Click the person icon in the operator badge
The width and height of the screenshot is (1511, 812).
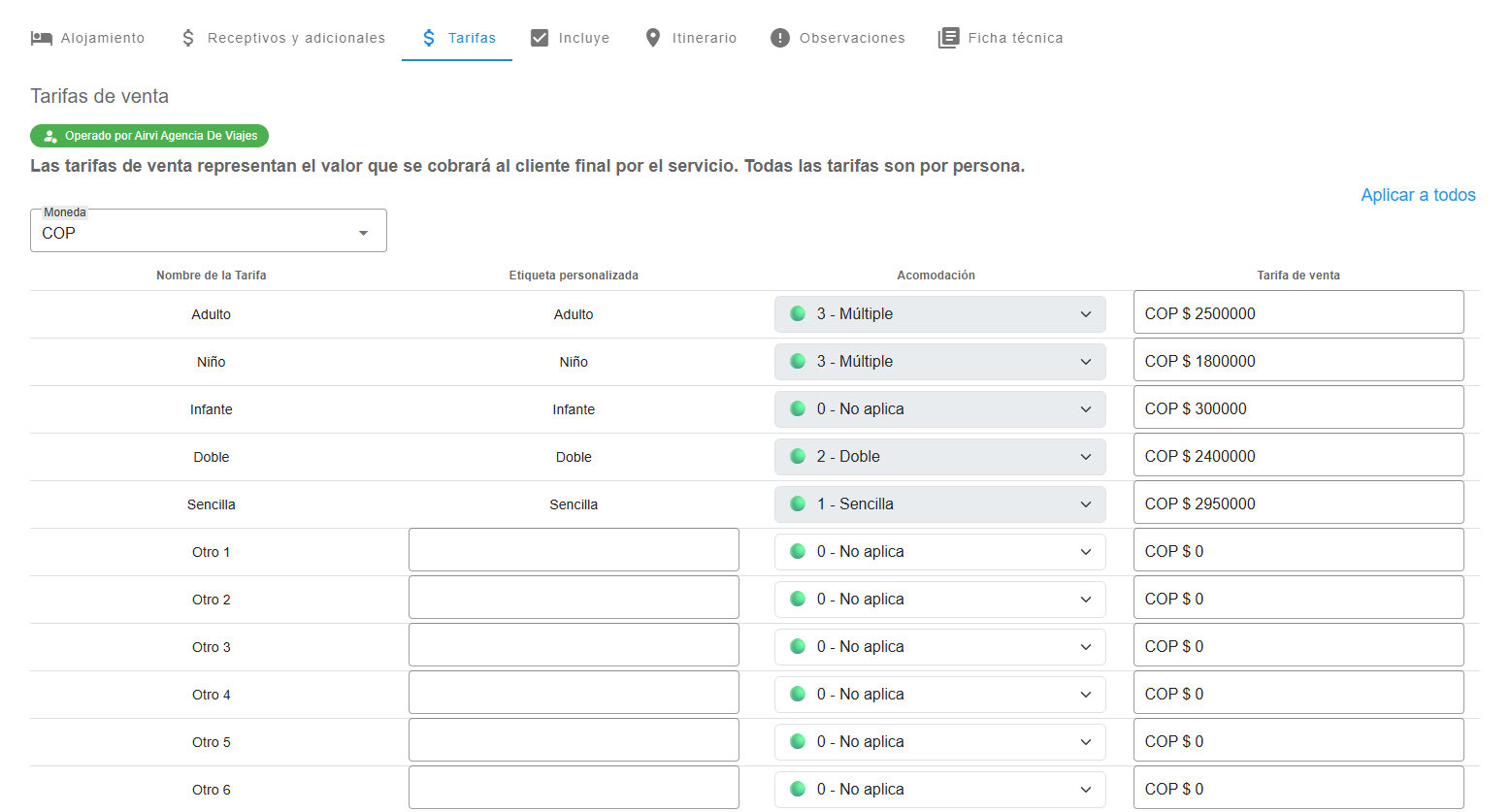pos(50,136)
